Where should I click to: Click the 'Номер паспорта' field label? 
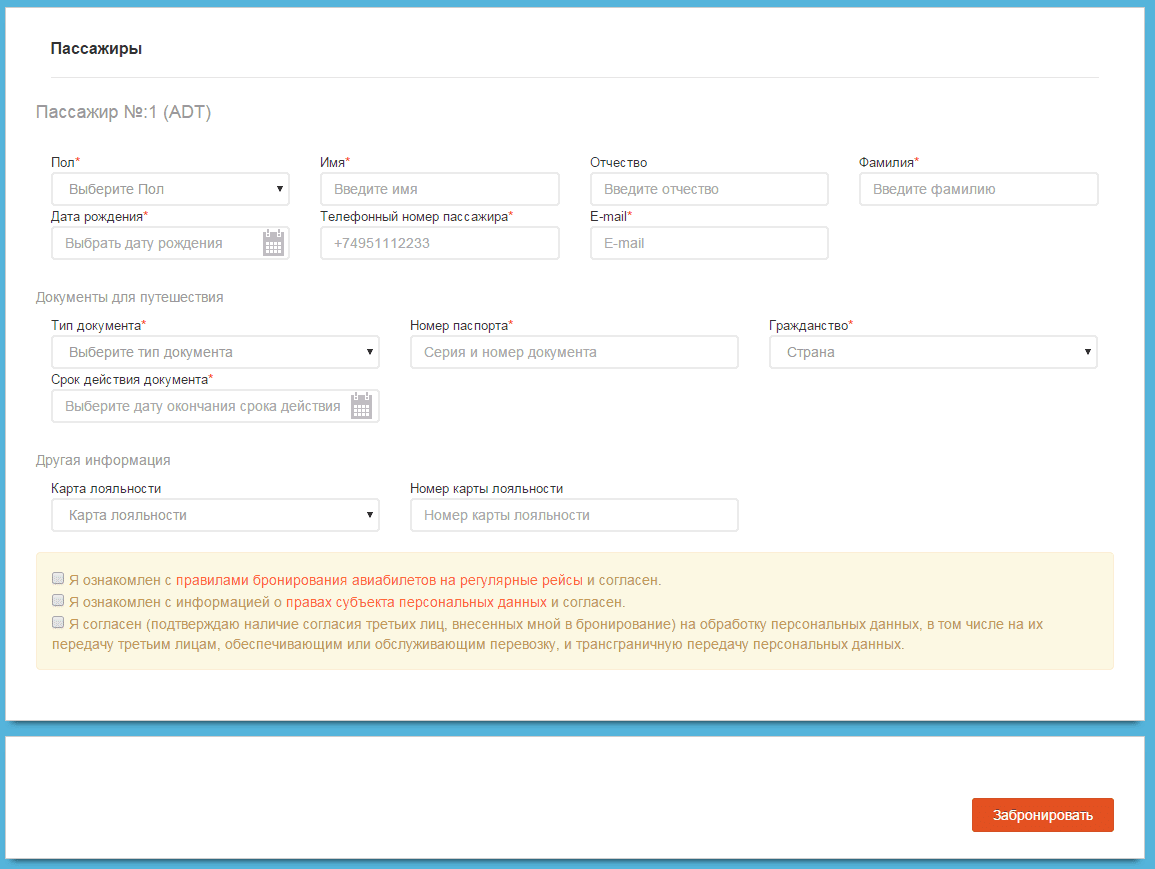point(461,326)
